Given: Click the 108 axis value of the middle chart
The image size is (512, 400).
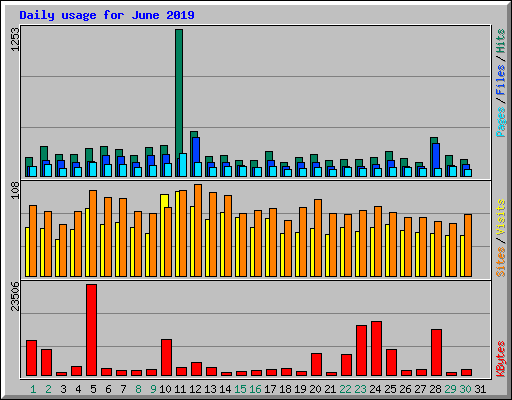Looking at the screenshot, I should point(15,191).
